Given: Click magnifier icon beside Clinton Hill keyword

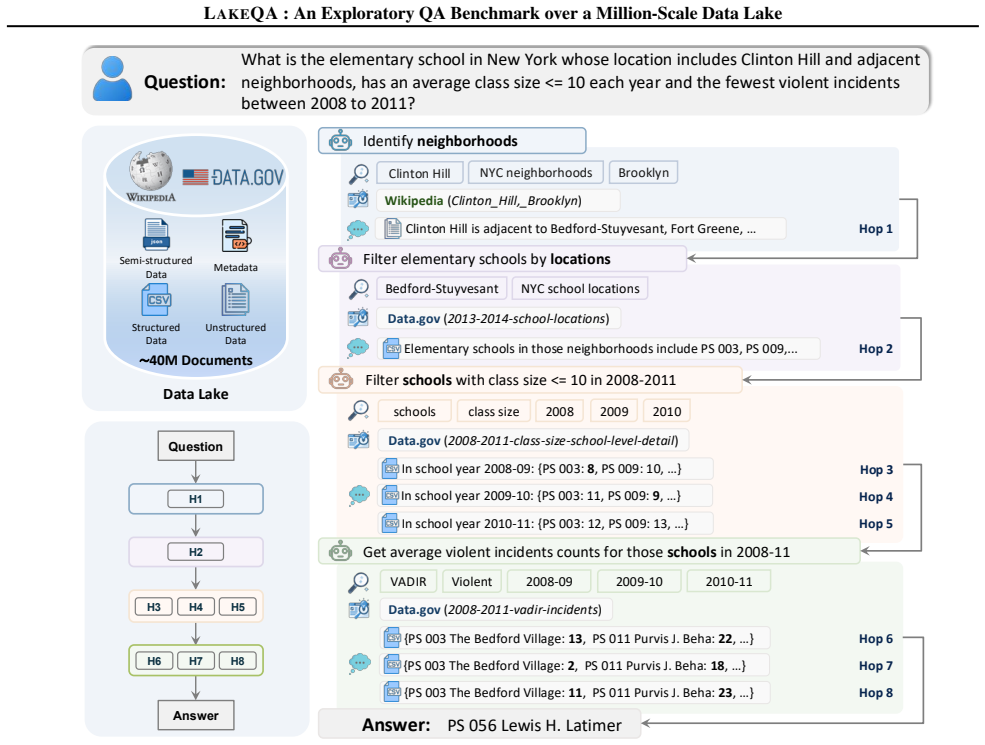Looking at the screenshot, I should [359, 173].
